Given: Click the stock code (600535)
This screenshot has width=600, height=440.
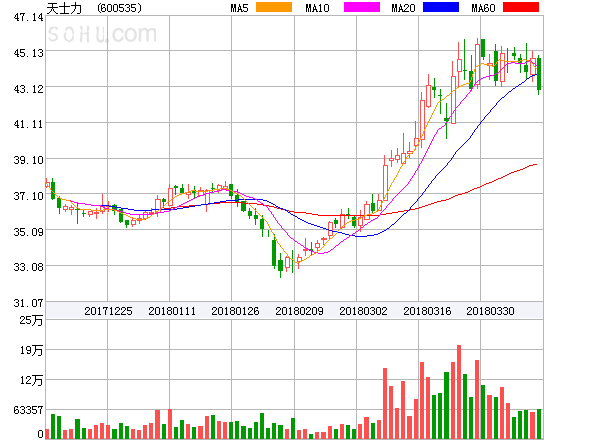Looking at the screenshot, I should click(119, 8).
